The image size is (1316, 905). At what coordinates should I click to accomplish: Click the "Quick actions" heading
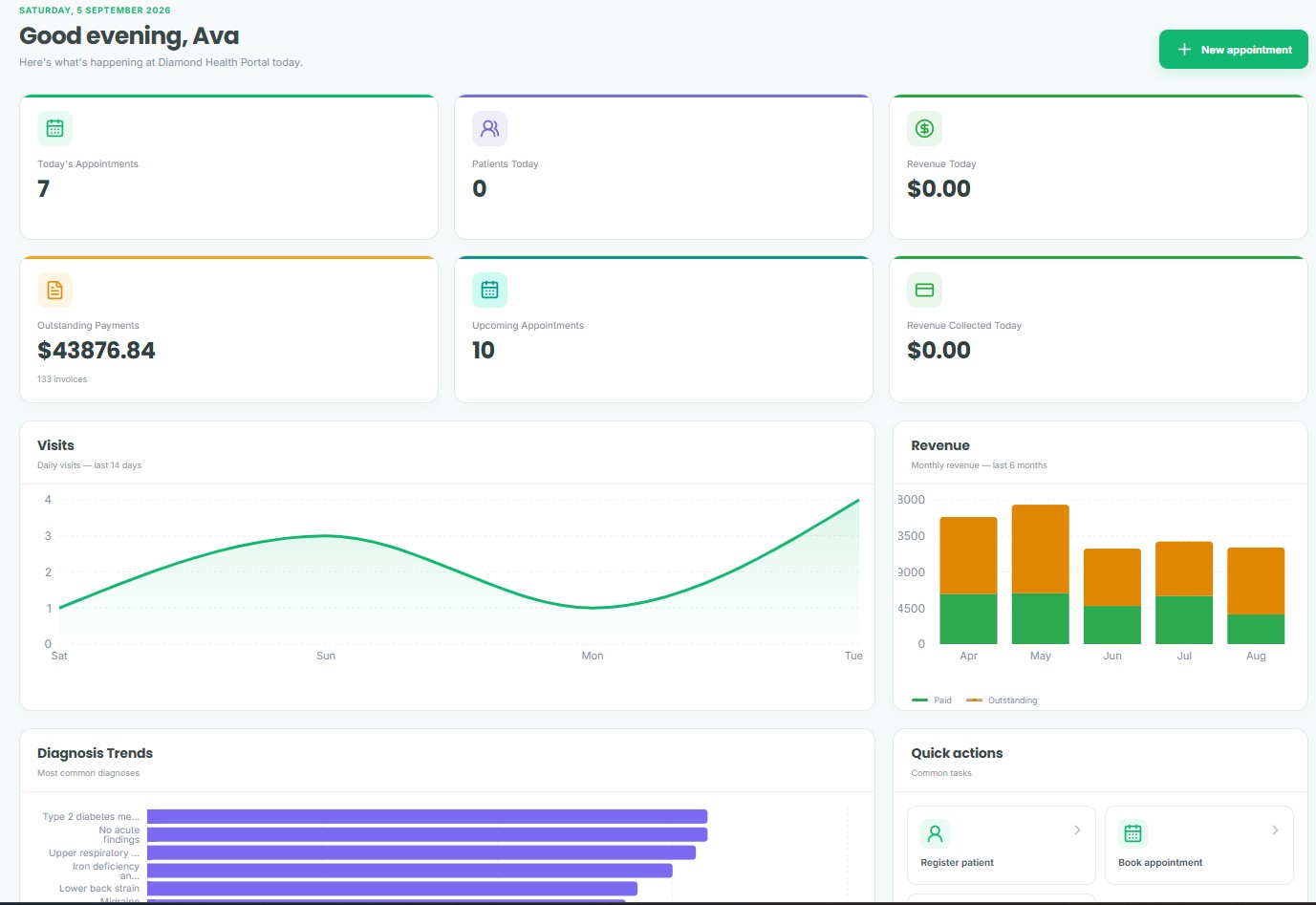click(x=957, y=753)
